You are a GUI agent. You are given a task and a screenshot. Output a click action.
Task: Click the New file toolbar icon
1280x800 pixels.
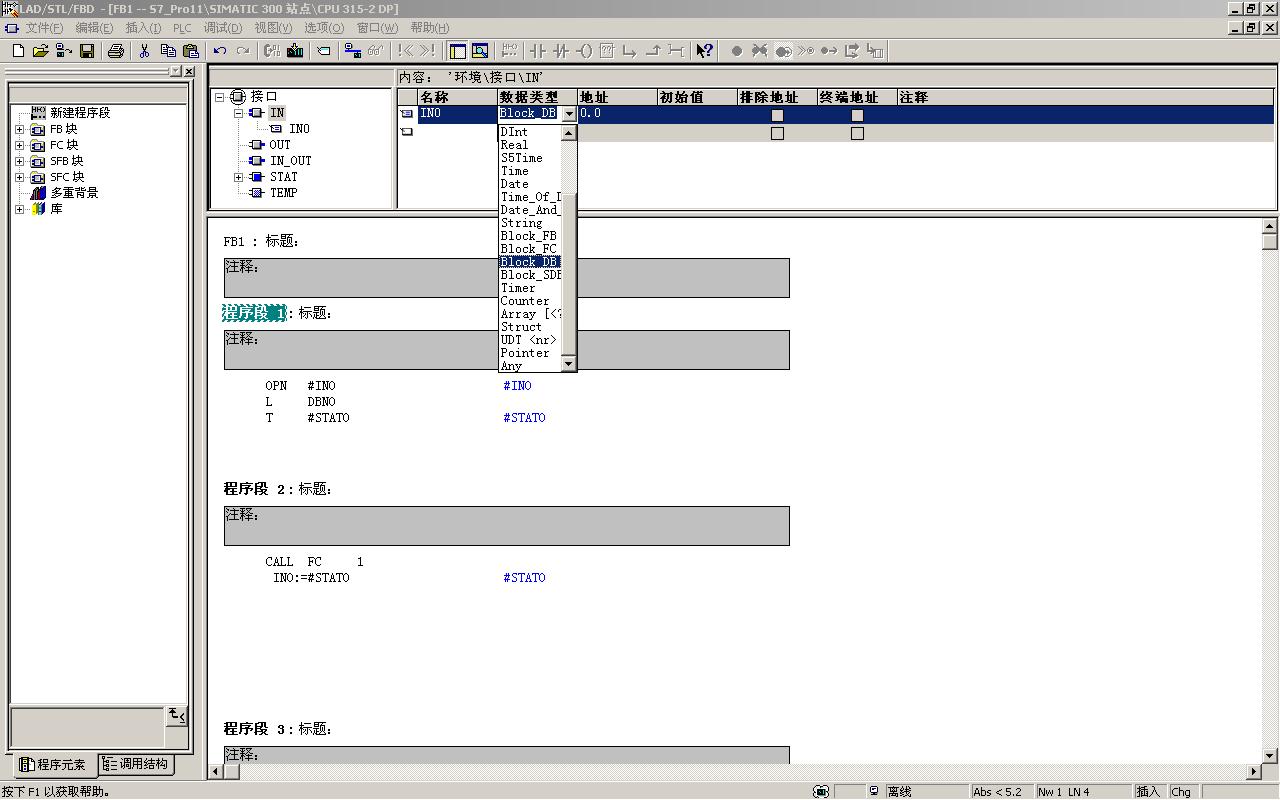(18, 51)
